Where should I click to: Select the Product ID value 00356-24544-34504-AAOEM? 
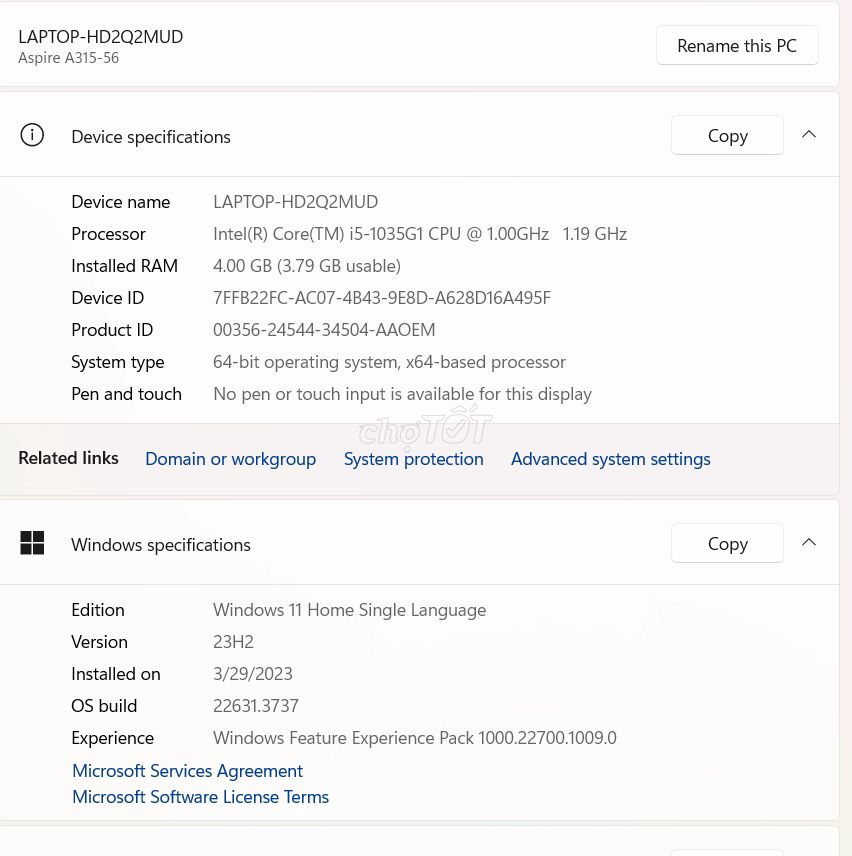tap(324, 330)
